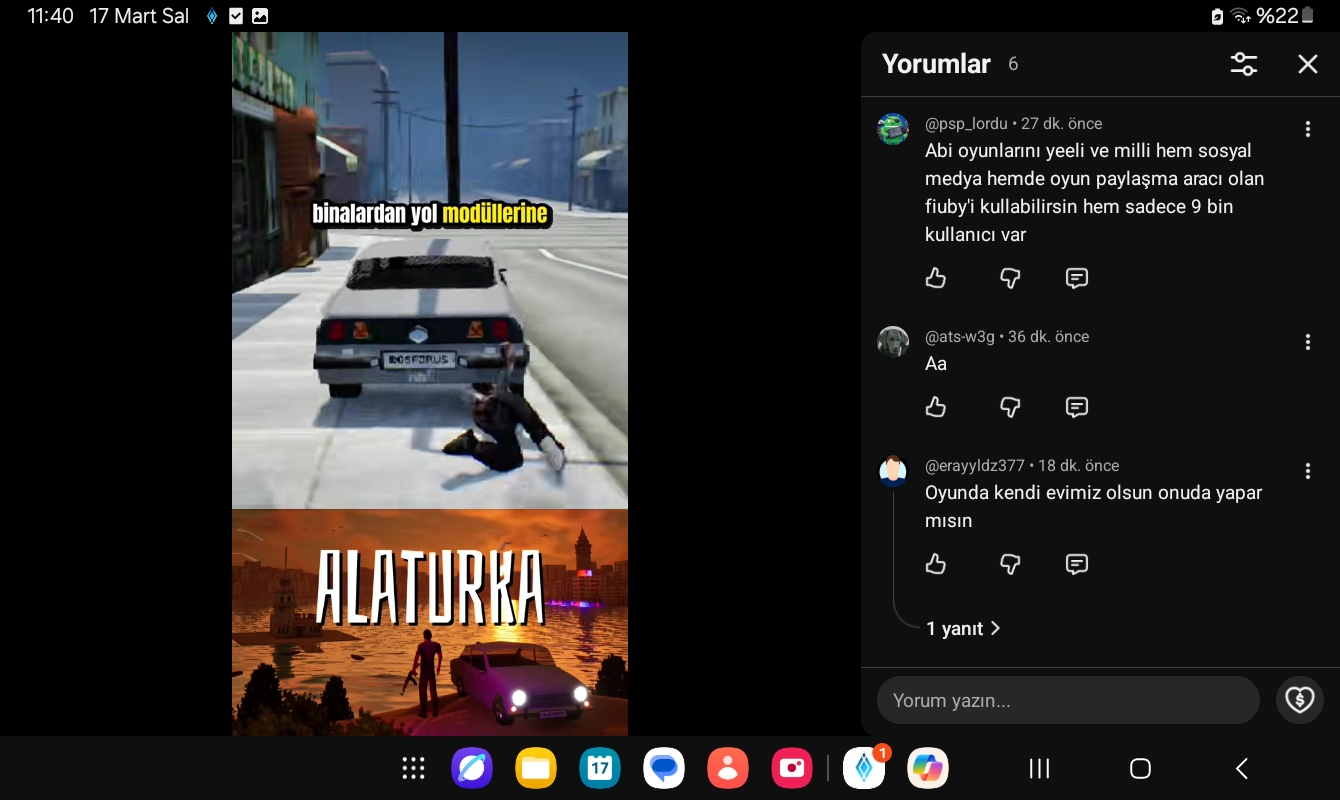Dislike the comment by @psp_lordu
The image size is (1340, 800).
pos(1010,278)
